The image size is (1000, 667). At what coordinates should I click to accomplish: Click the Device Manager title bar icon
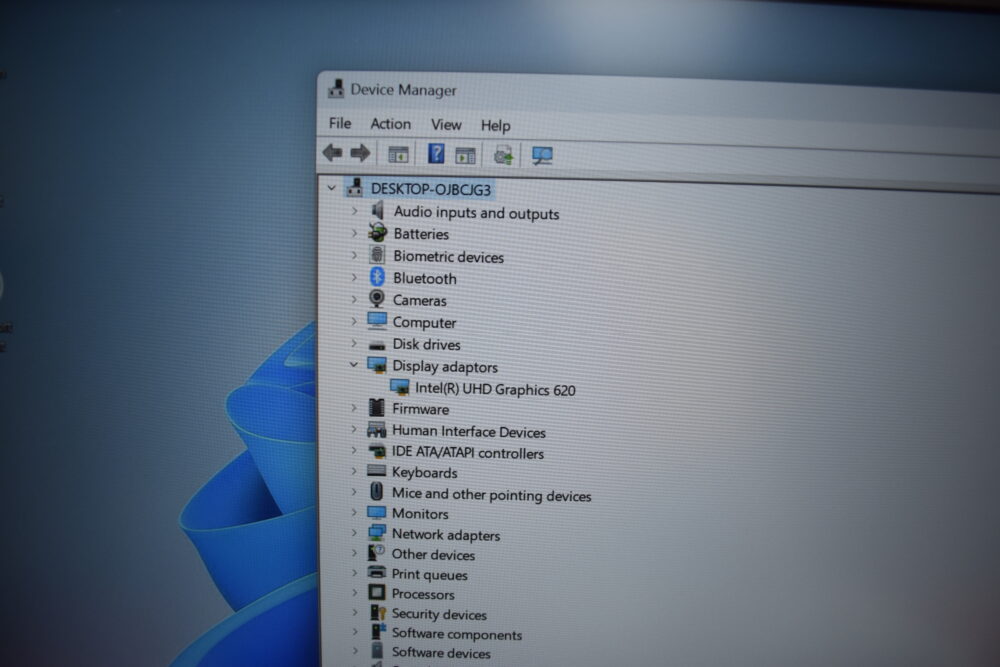coord(336,89)
